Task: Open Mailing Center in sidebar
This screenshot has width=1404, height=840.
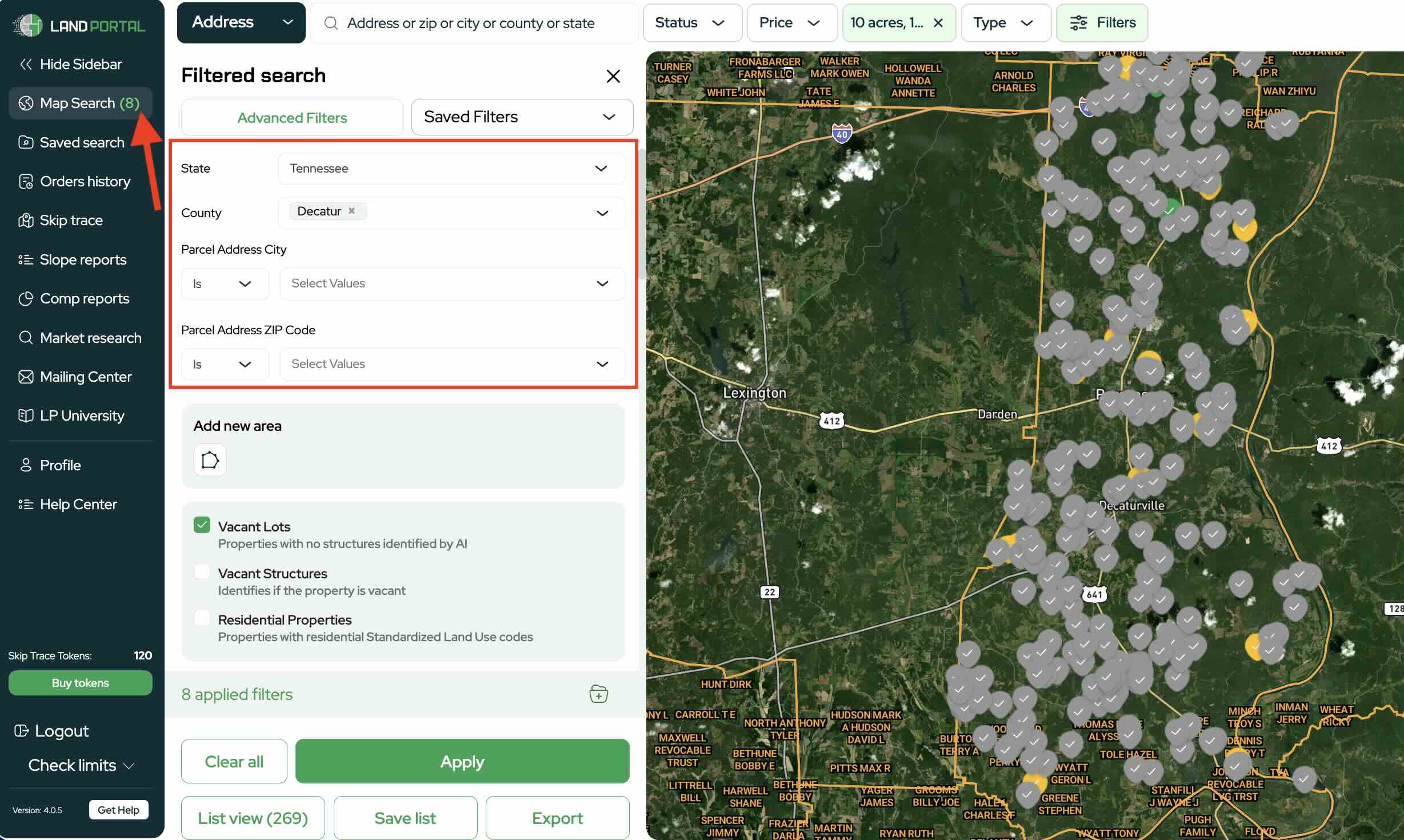Action: coord(85,377)
